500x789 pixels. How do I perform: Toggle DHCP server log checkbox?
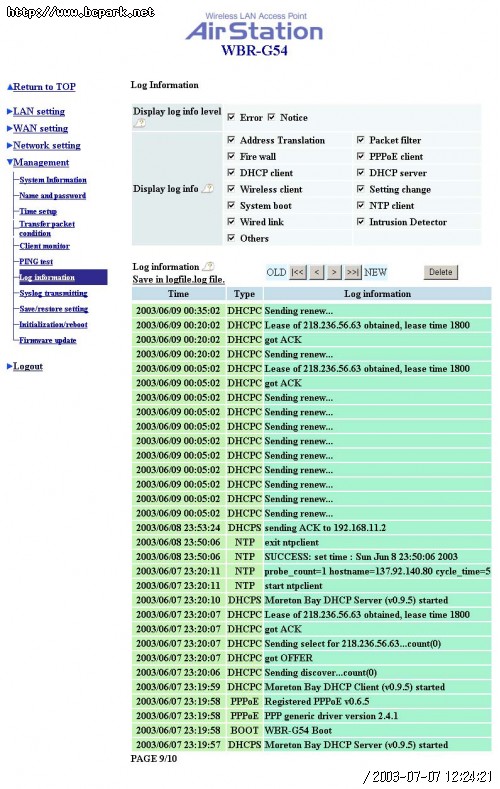(x=360, y=172)
